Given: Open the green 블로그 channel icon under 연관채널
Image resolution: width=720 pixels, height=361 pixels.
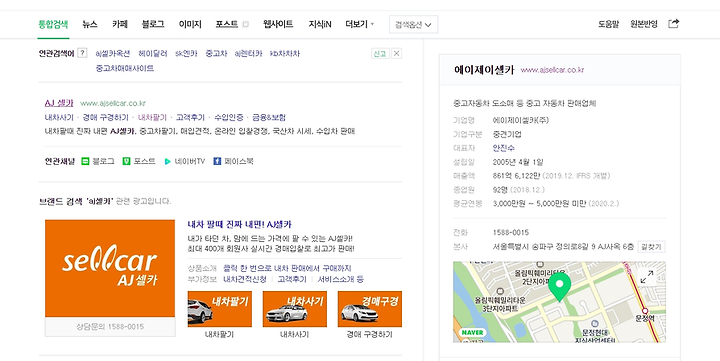Looking at the screenshot, I should pyautogui.click(x=85, y=161).
